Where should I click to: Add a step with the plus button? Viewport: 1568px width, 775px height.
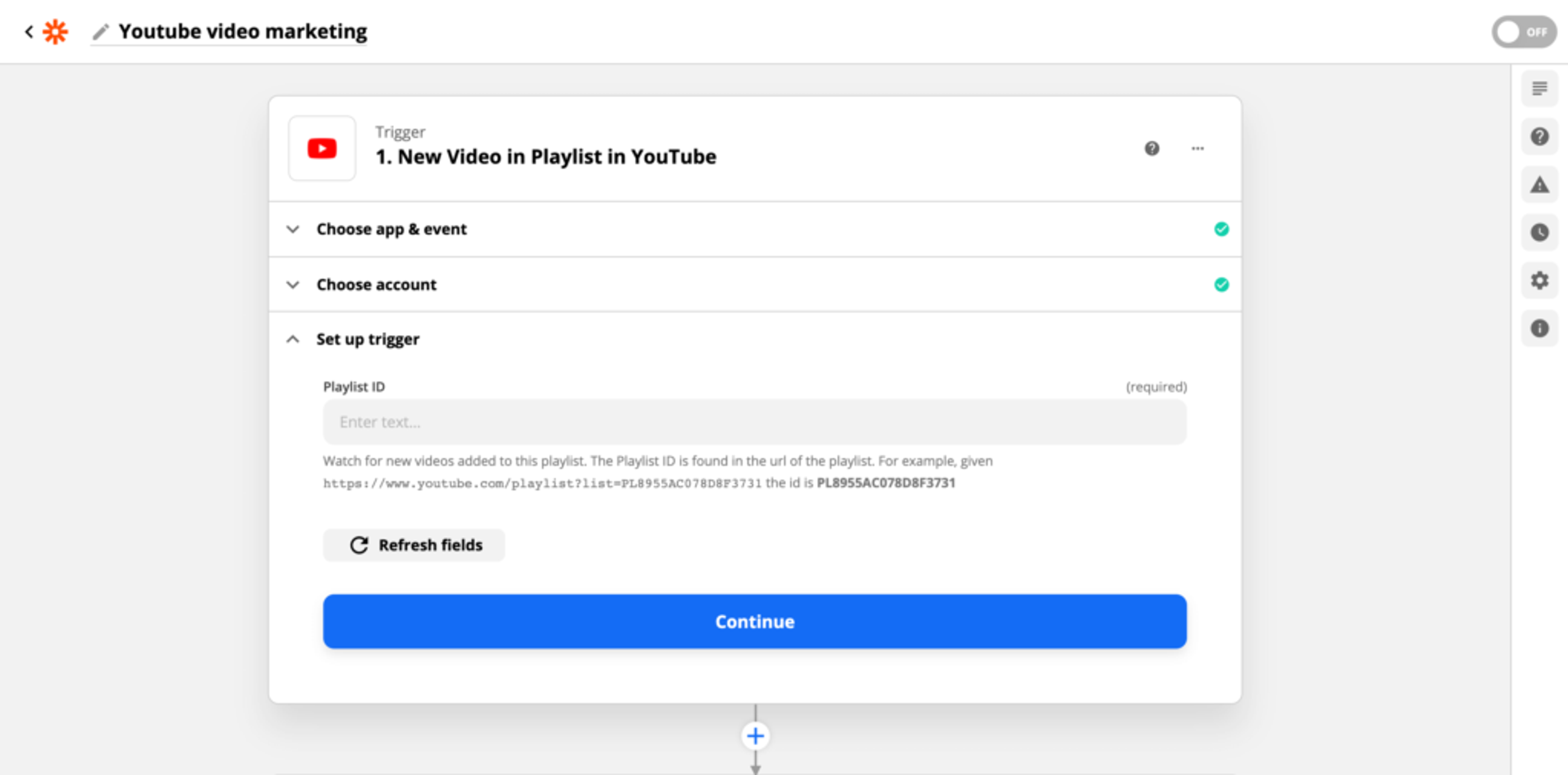tap(755, 736)
